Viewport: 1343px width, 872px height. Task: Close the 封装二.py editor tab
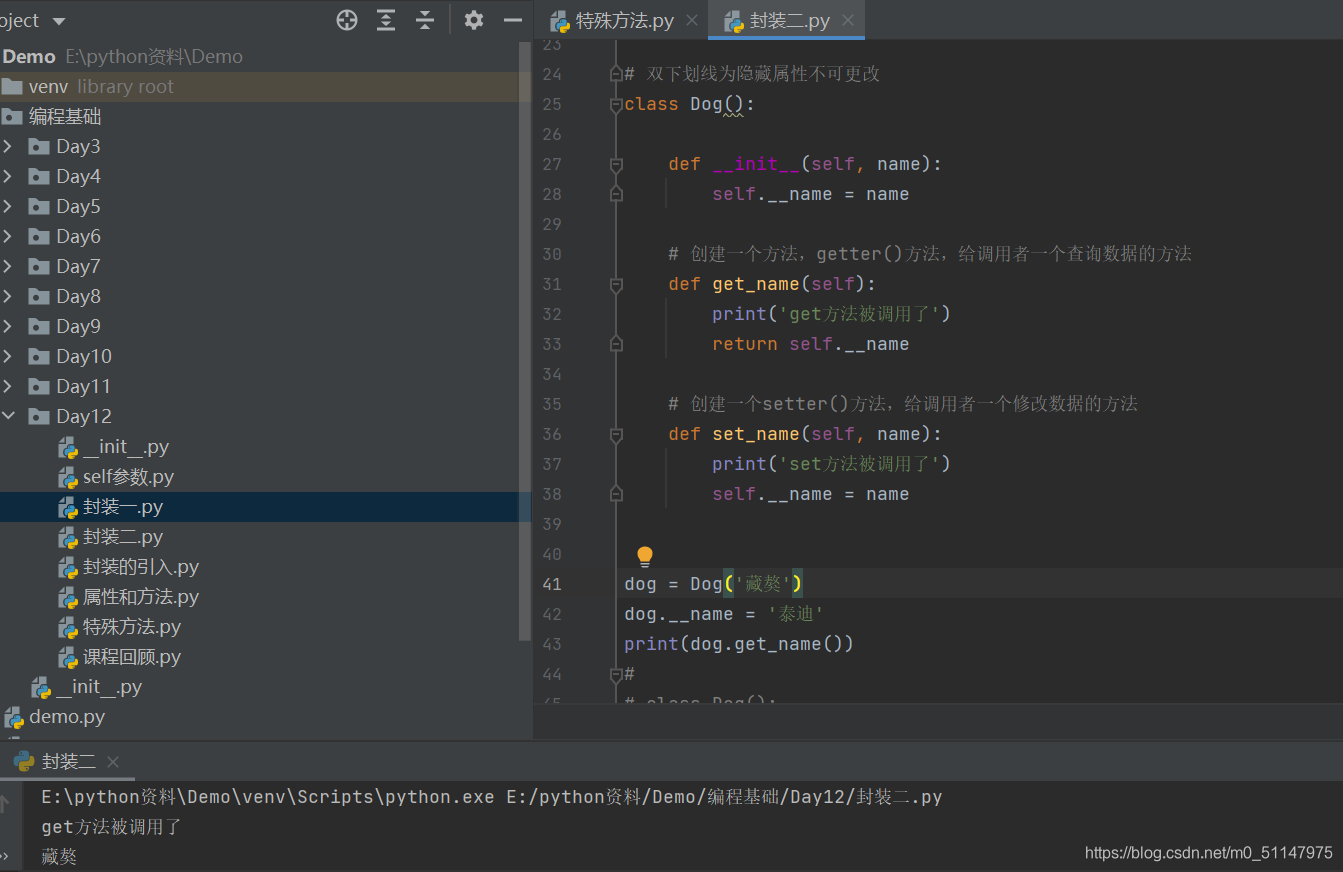(848, 20)
